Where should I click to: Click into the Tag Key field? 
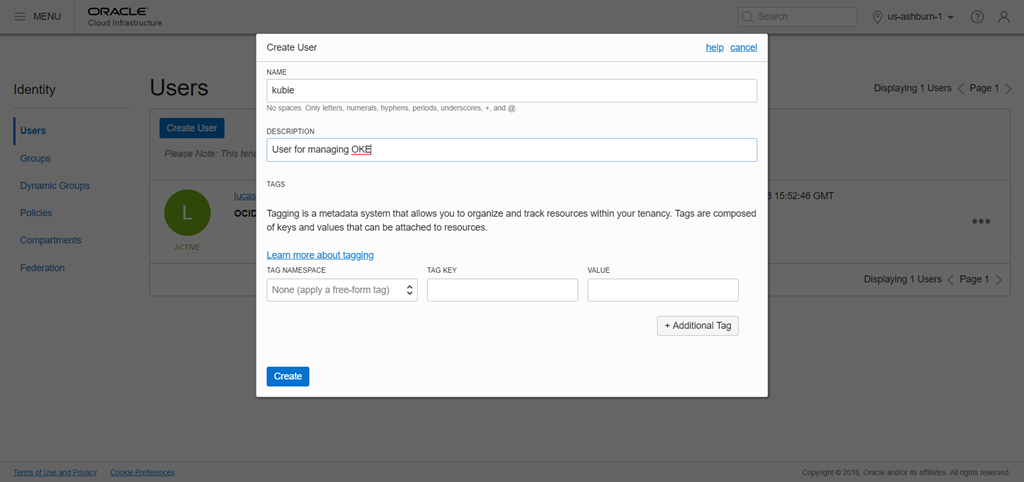tap(502, 290)
